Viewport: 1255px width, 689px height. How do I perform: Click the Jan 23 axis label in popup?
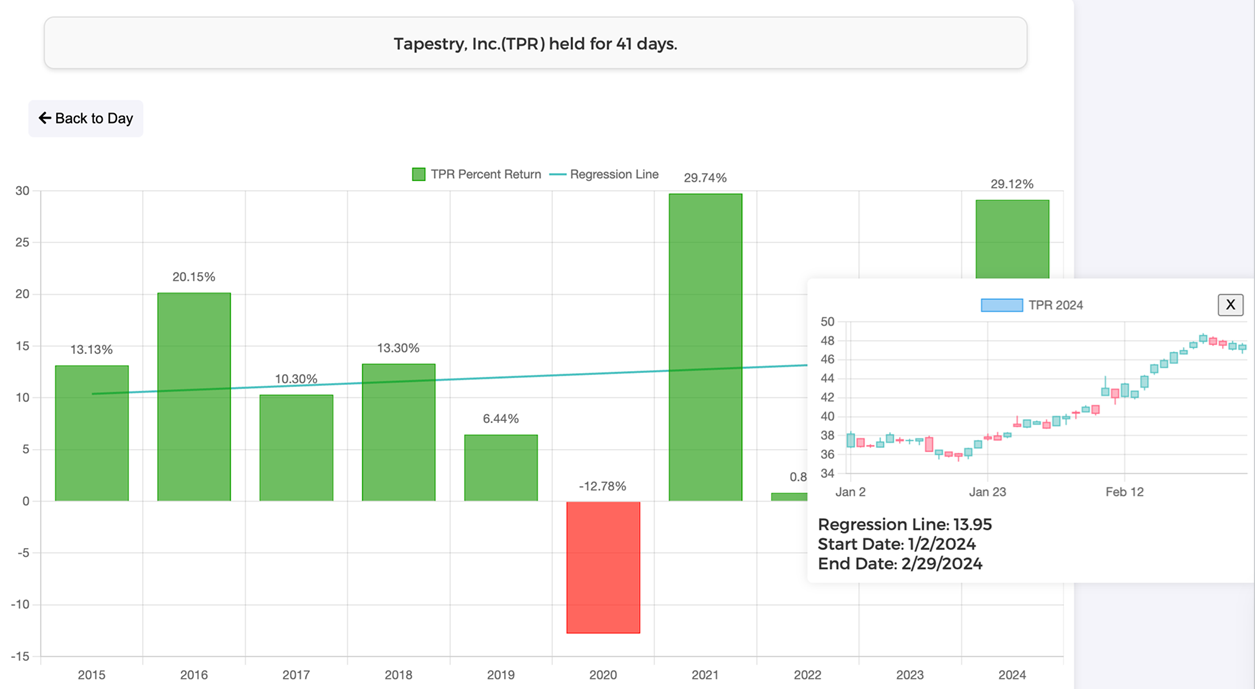987,492
